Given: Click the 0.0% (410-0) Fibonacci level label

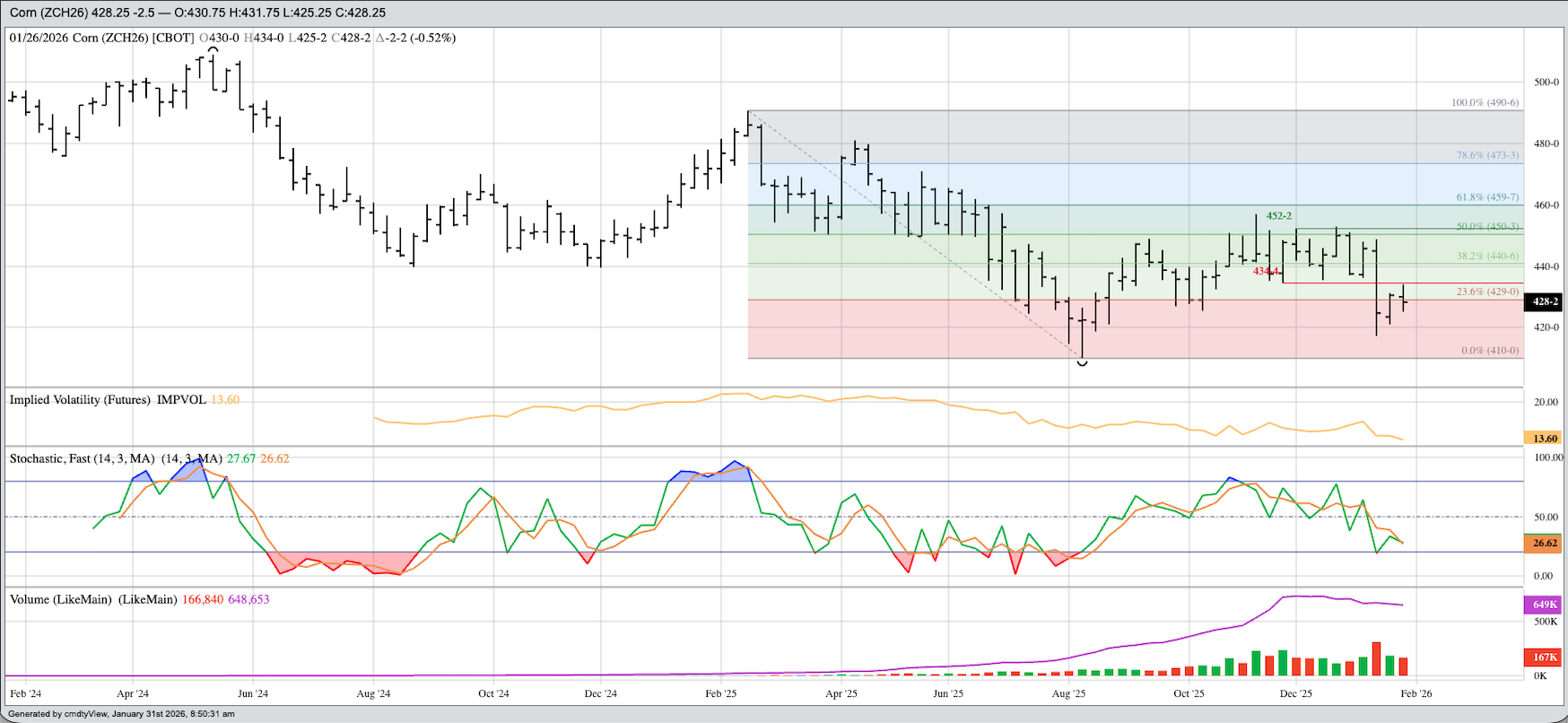Looking at the screenshot, I should [1490, 351].
